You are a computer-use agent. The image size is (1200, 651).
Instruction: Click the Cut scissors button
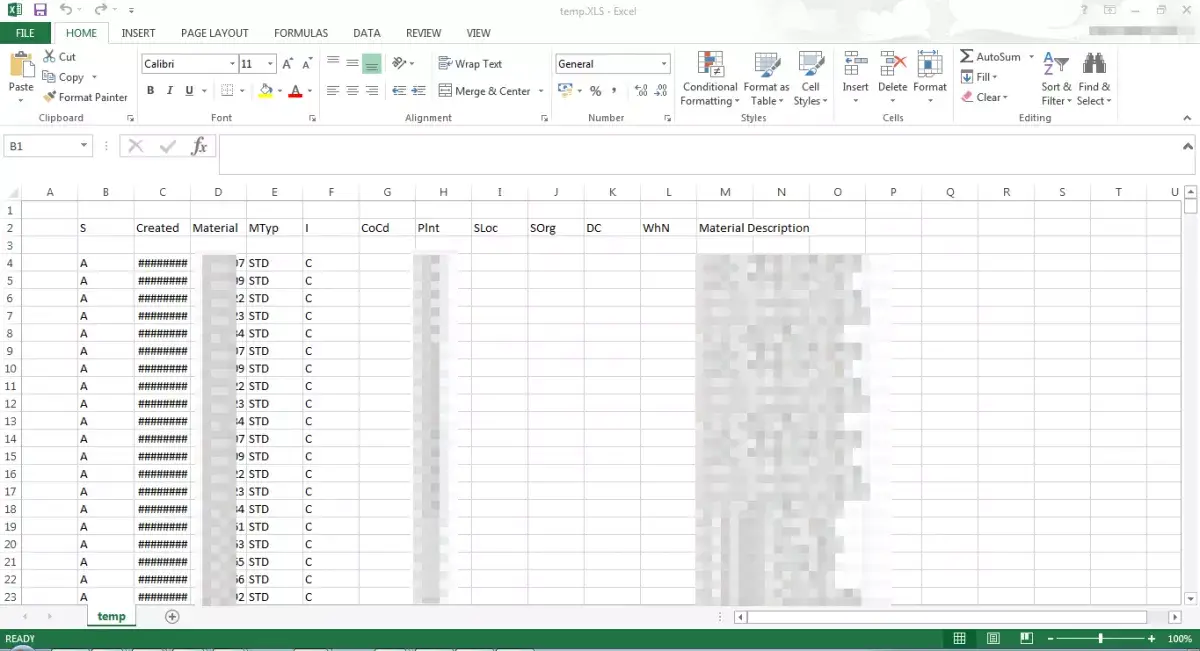coord(60,57)
